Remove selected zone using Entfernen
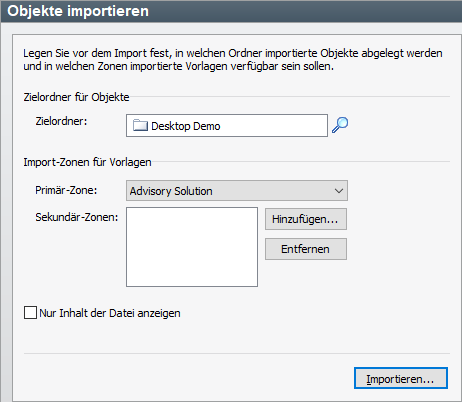 point(306,249)
